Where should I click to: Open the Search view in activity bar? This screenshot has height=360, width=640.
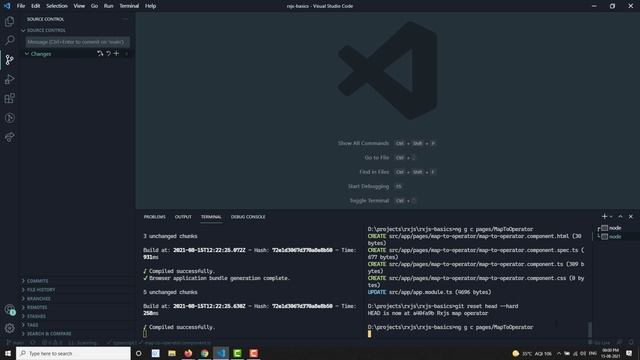[9, 40]
